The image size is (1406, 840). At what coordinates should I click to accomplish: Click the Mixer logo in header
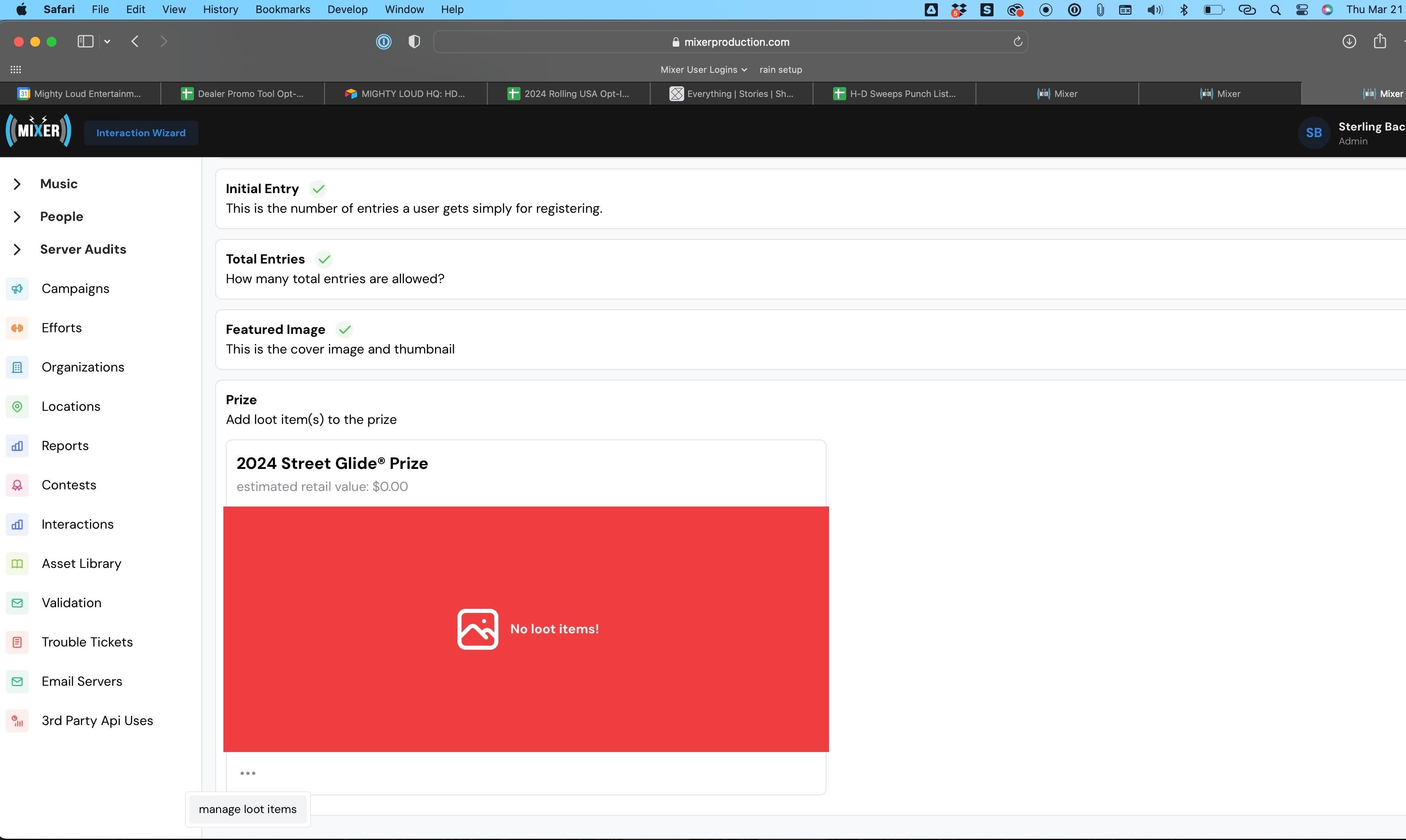point(38,131)
